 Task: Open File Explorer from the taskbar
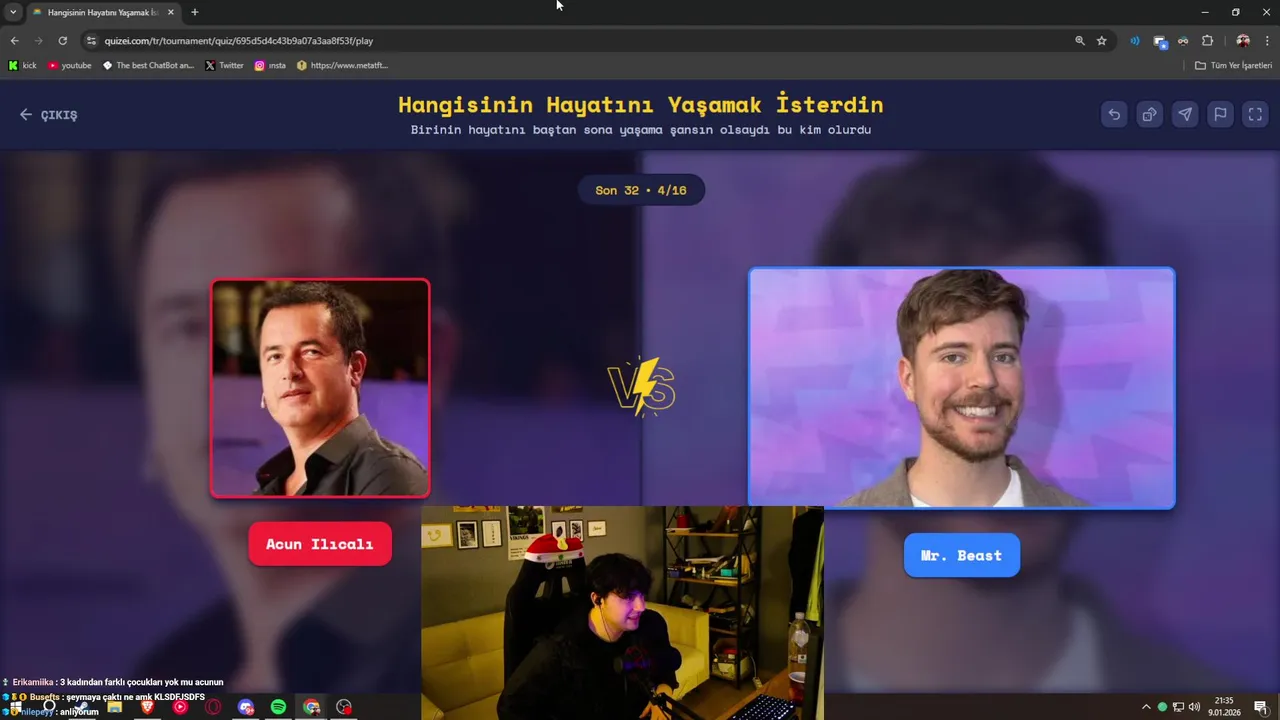114,707
